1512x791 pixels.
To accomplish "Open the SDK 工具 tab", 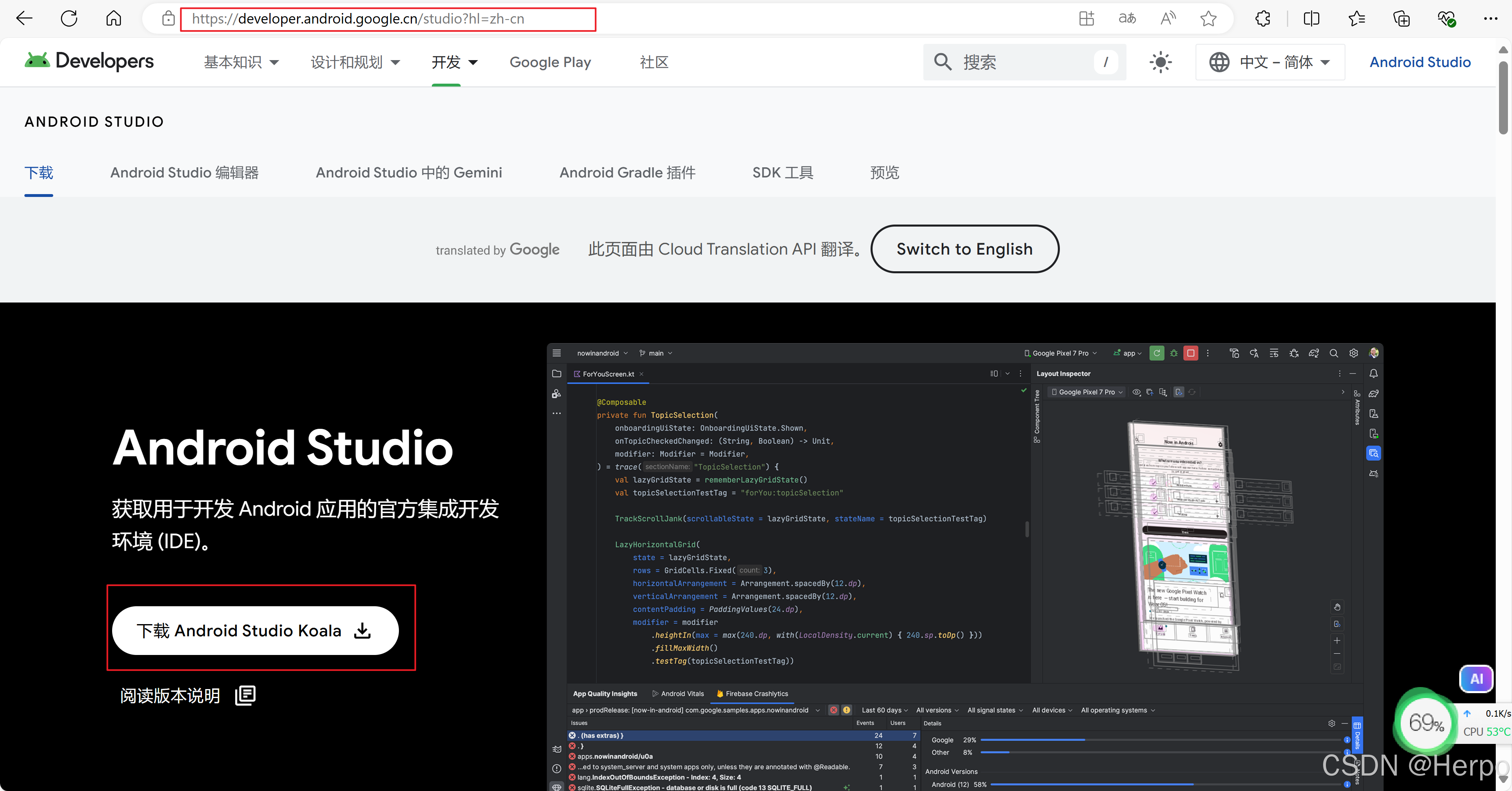I will click(x=782, y=173).
